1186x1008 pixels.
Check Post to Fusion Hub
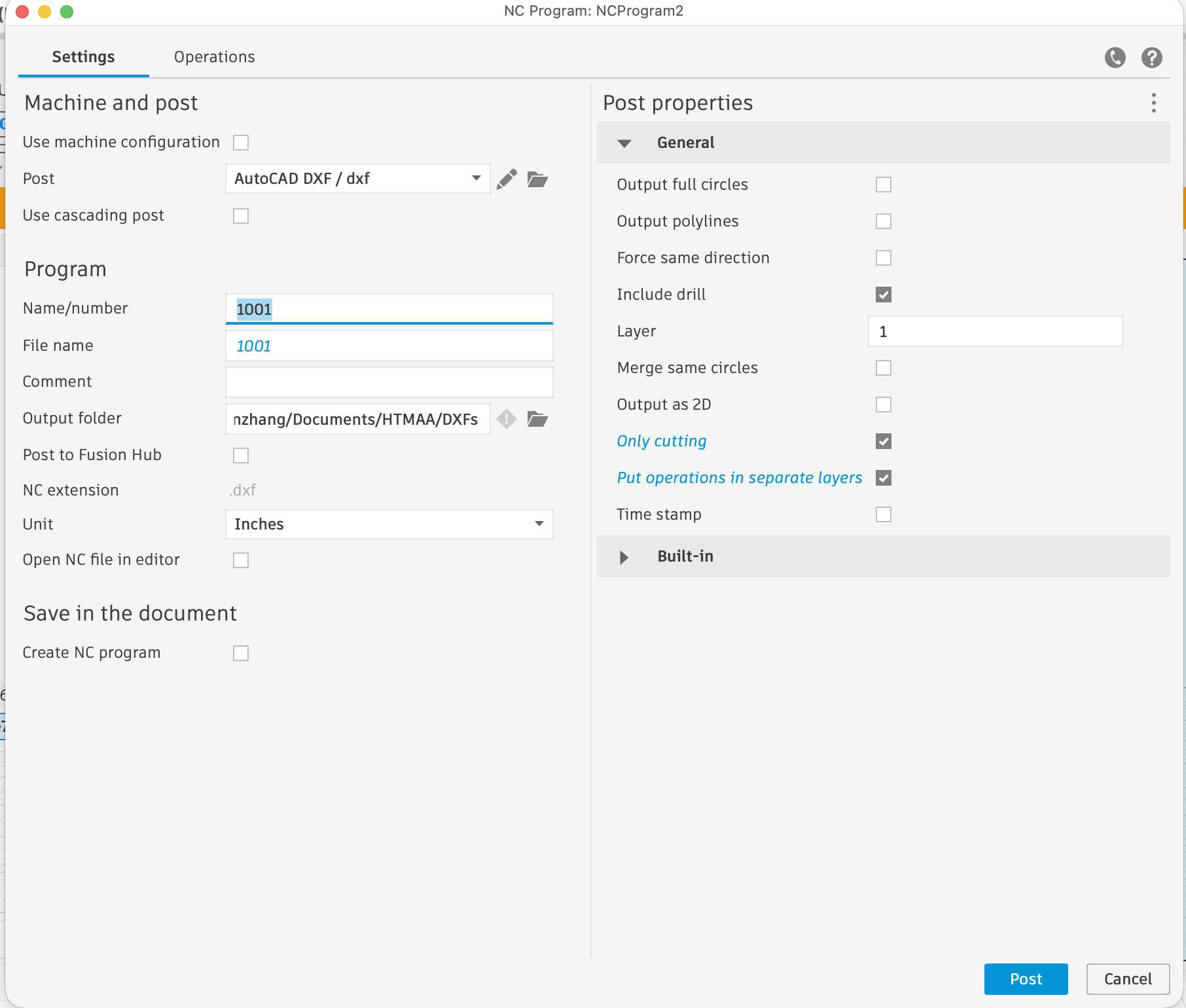coord(241,456)
